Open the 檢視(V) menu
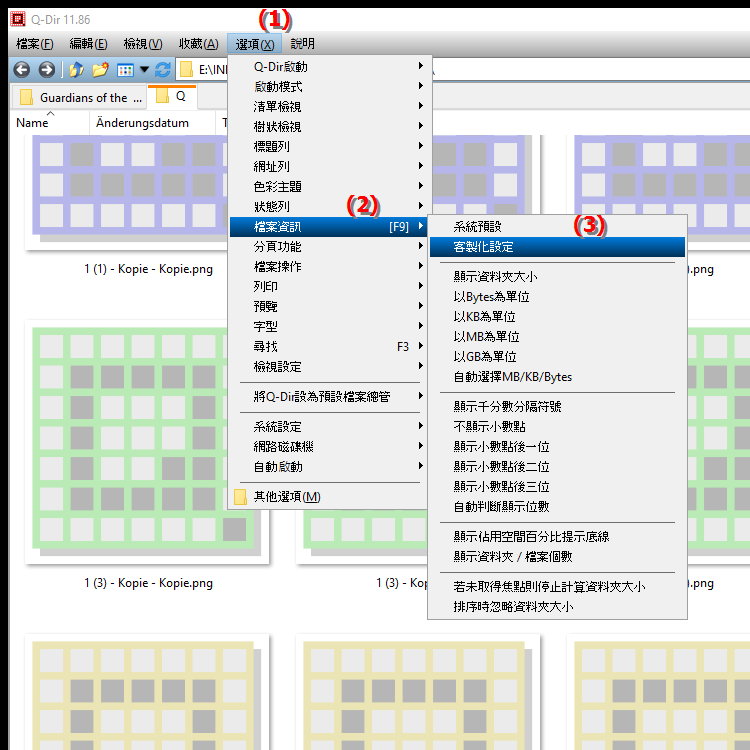Viewport: 750px width, 750px height. point(143,44)
